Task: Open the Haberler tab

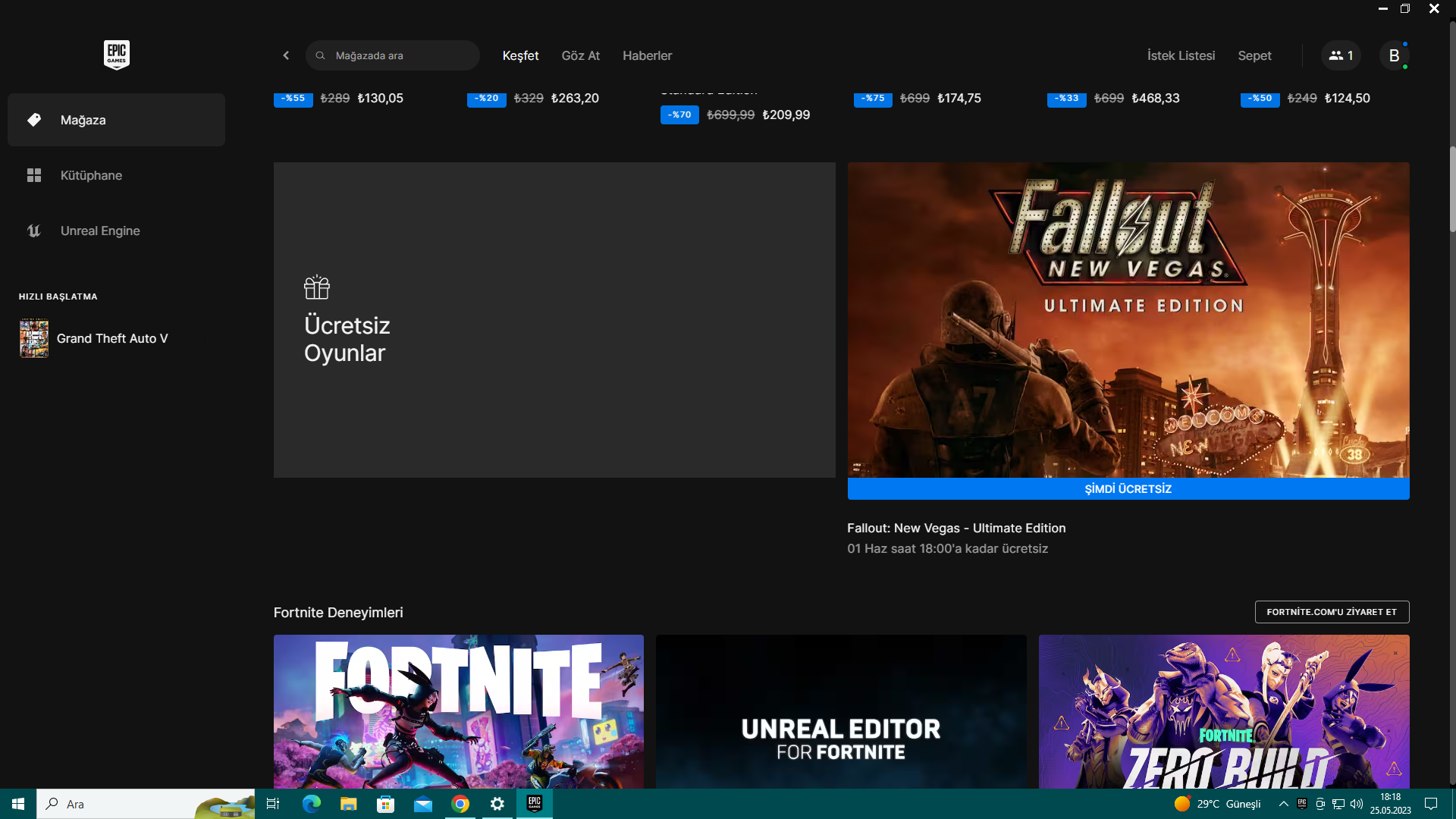Action: 647,55
